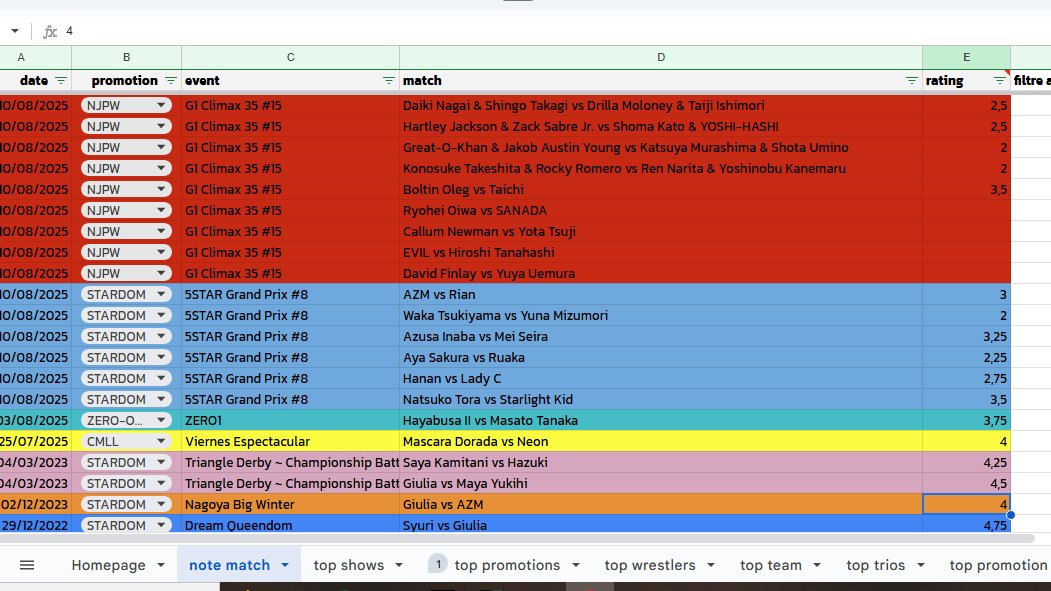Select cell 'EVIL vs Hiroshi Tanahashi'
The width and height of the screenshot is (1051, 591).
[x=661, y=252]
